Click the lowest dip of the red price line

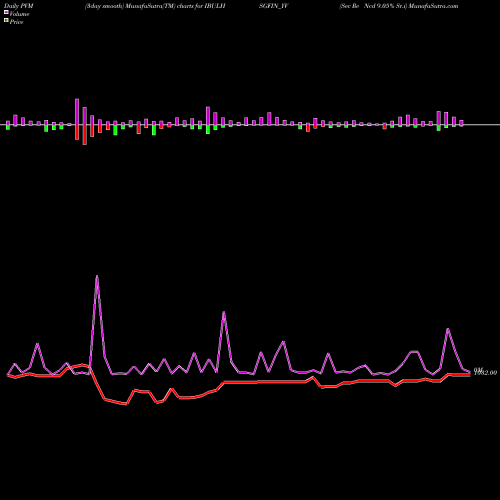(126, 404)
